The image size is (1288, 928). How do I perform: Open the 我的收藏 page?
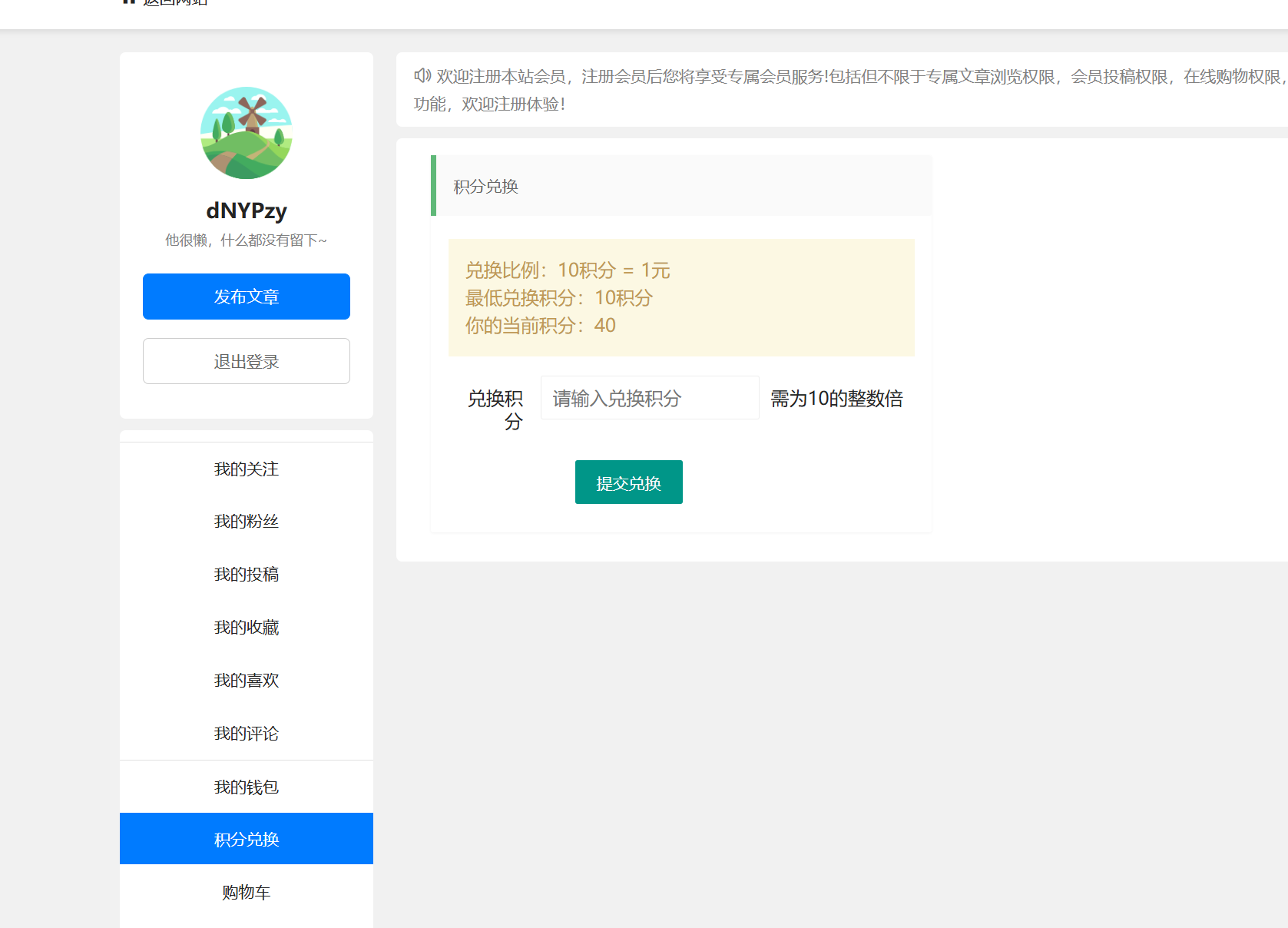coord(246,628)
